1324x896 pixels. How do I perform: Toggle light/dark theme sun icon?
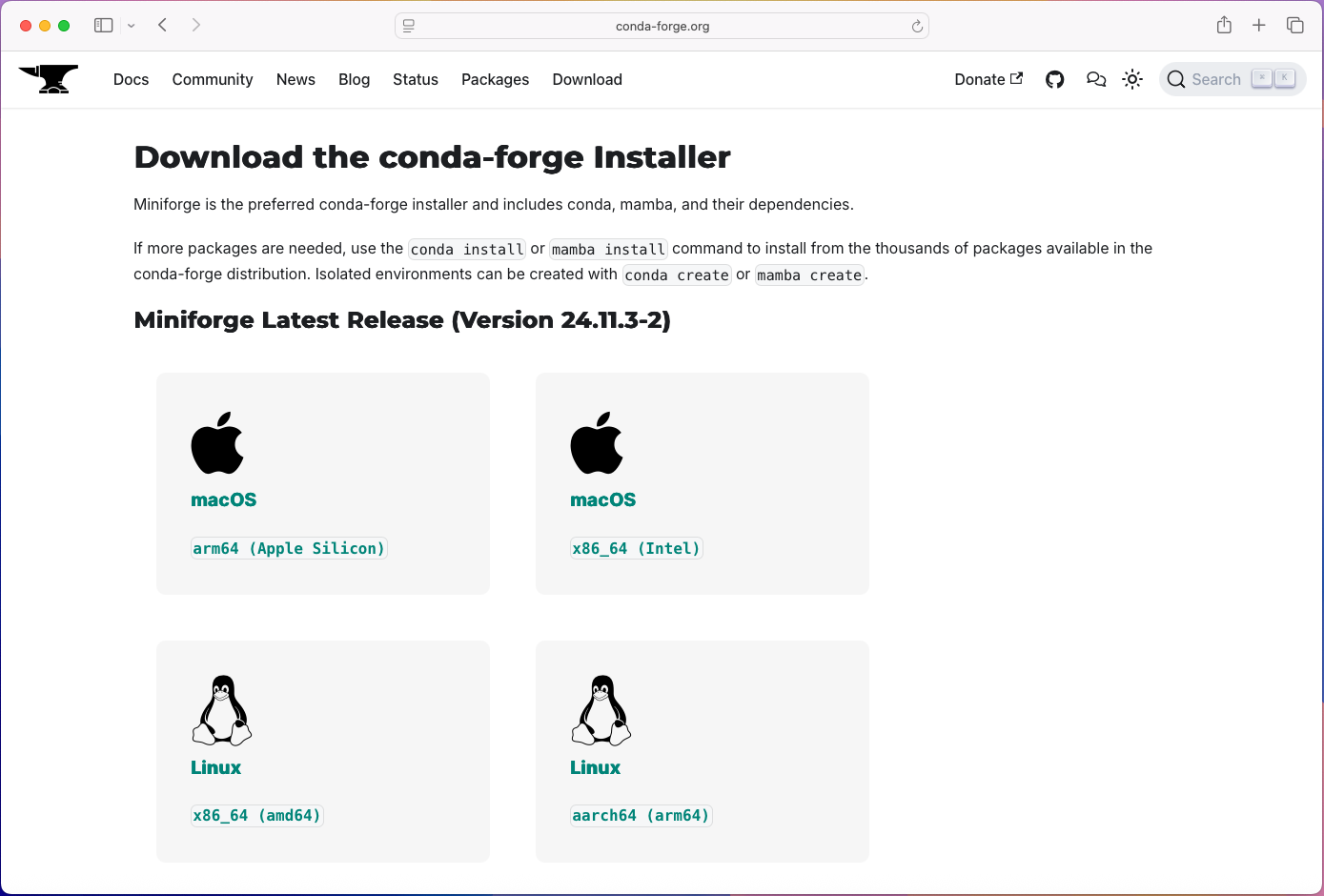1132,80
